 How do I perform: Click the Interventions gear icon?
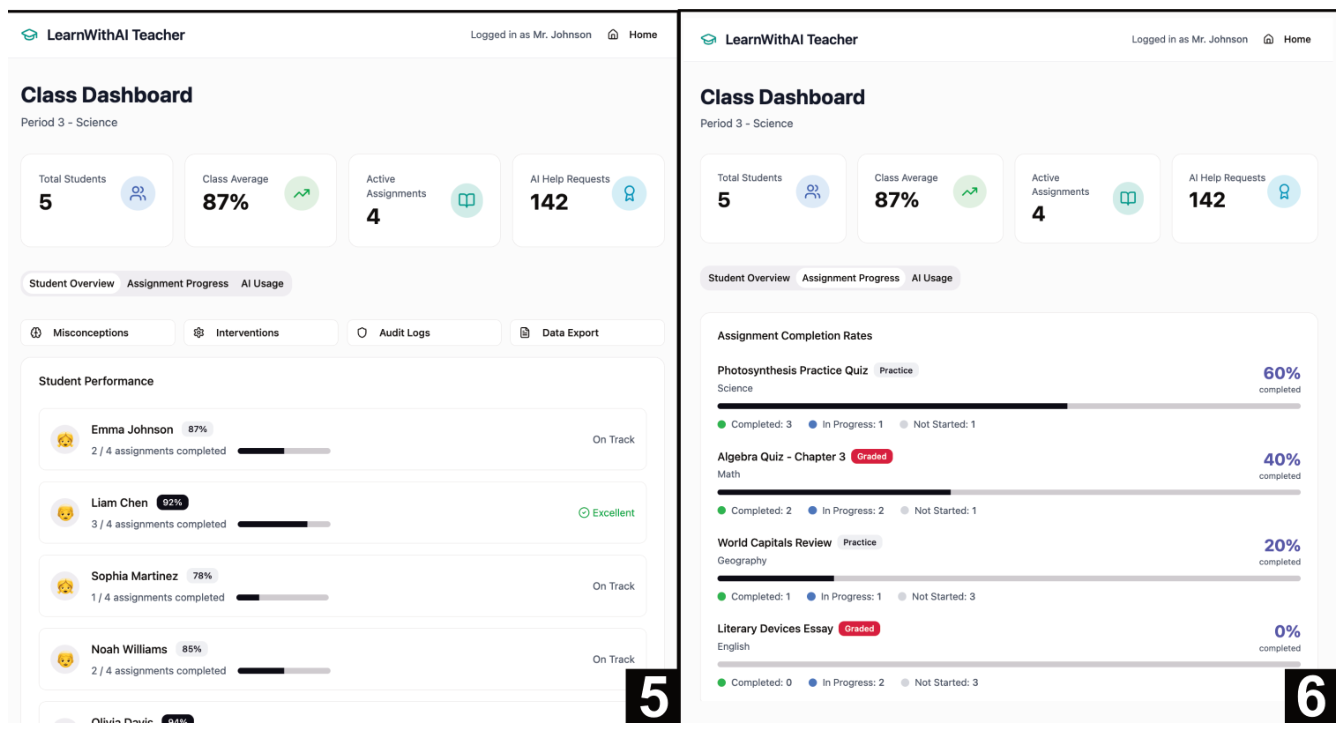[199, 333]
